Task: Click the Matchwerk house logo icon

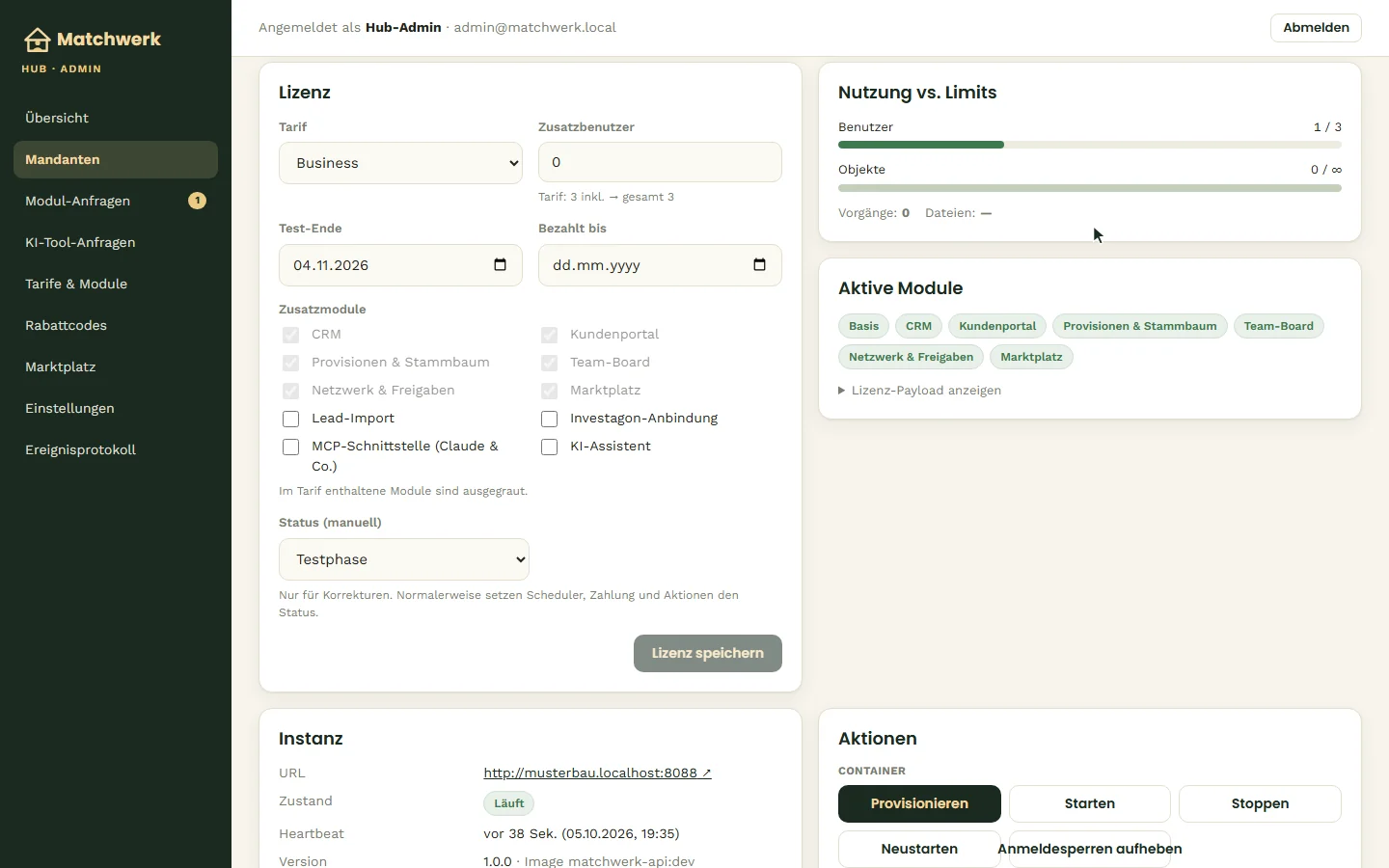Action: (x=37, y=40)
